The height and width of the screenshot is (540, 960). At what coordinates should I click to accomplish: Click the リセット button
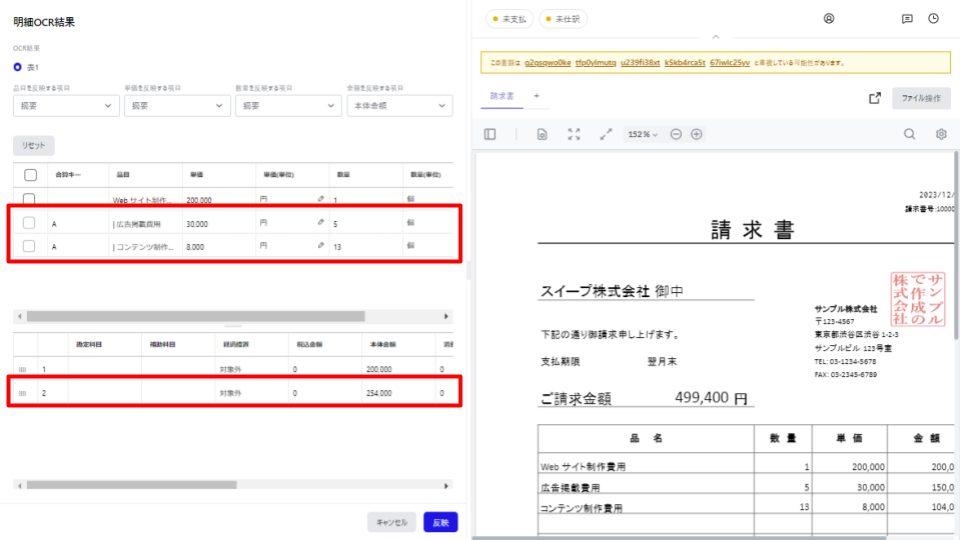click(x=34, y=145)
